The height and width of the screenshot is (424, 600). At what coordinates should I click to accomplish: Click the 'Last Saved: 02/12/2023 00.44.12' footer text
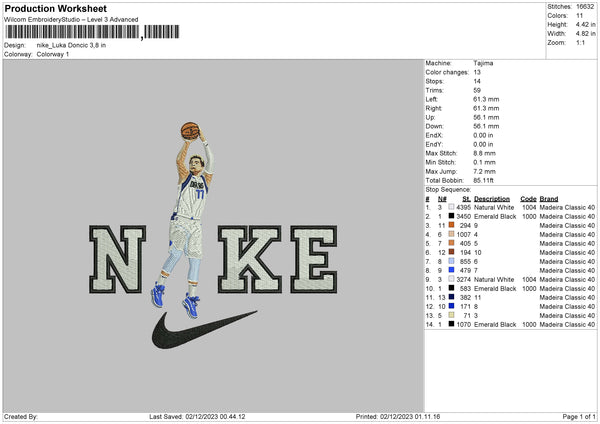(197, 416)
